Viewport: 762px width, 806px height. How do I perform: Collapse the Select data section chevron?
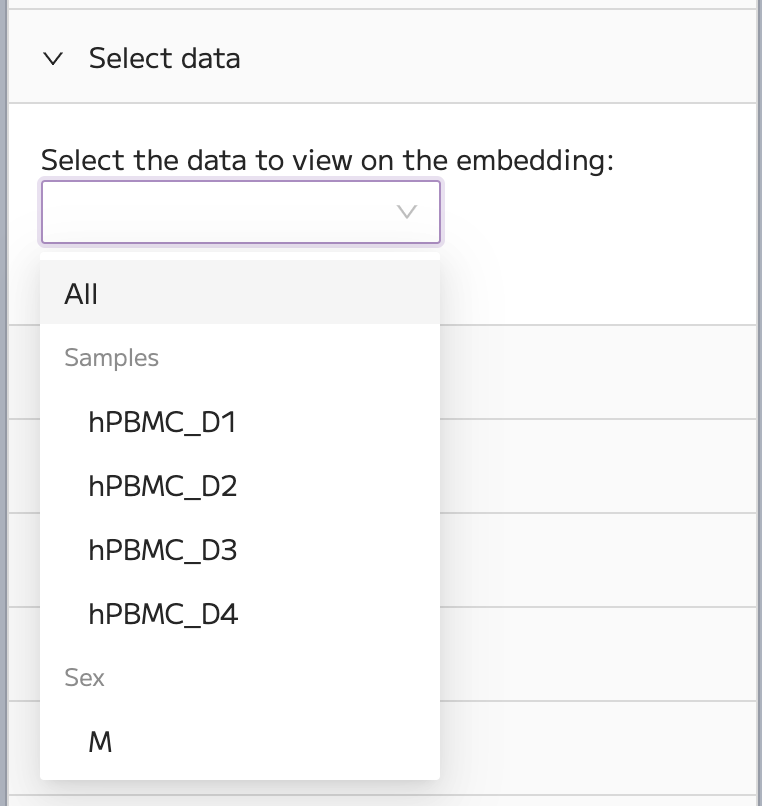[53, 58]
